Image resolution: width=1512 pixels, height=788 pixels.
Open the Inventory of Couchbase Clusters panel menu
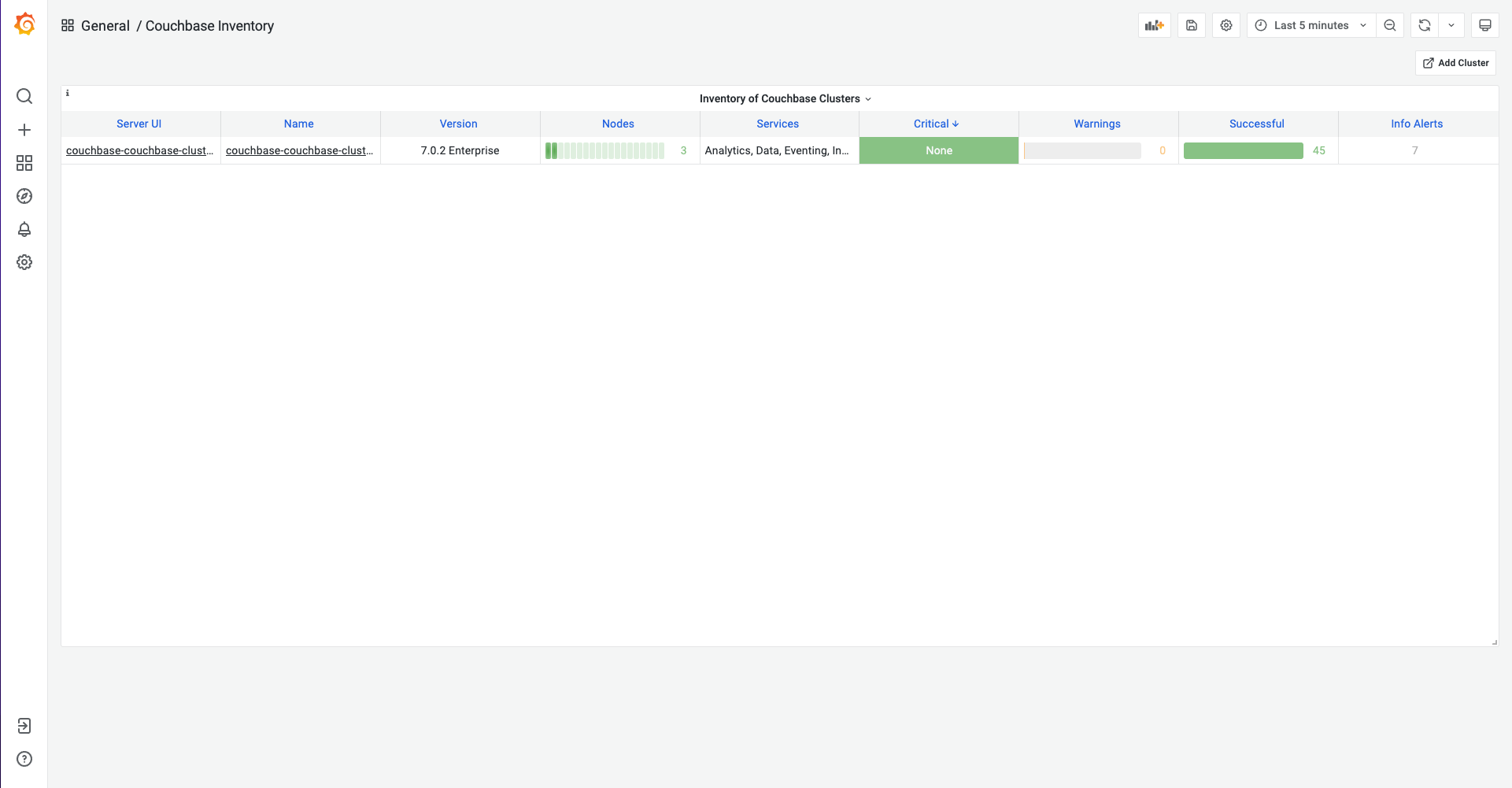tap(785, 98)
